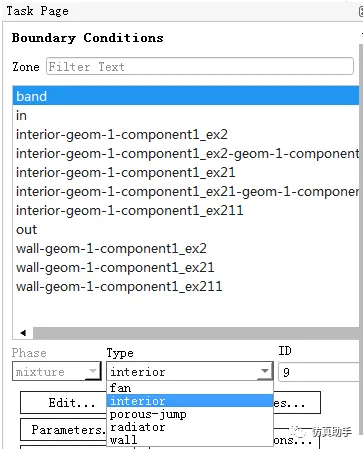
Task: Select zone wall-geom-1-component1_ex21
Action: click(x=186, y=267)
